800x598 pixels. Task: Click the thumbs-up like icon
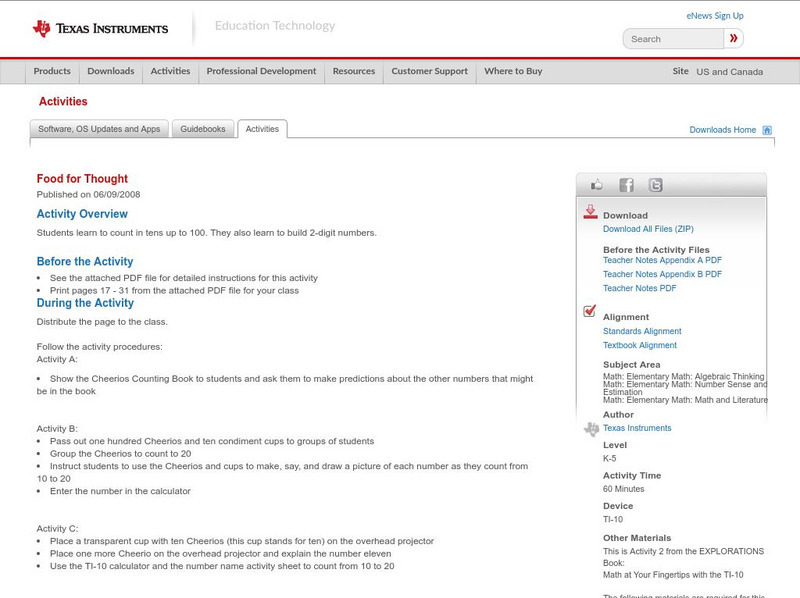pyautogui.click(x=597, y=185)
